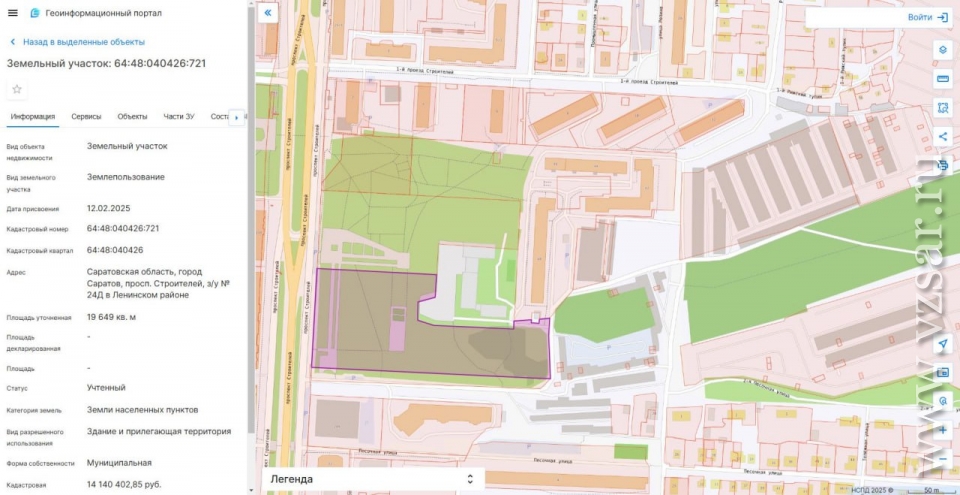The width and height of the screenshot is (960, 495).
Task: Share the current map view
Action: click(x=943, y=137)
